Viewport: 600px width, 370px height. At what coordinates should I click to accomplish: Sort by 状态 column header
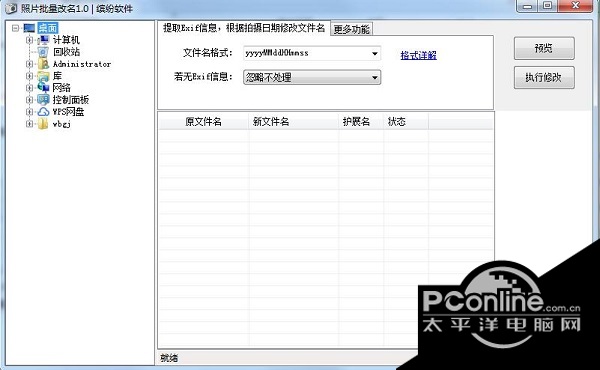tap(406, 122)
